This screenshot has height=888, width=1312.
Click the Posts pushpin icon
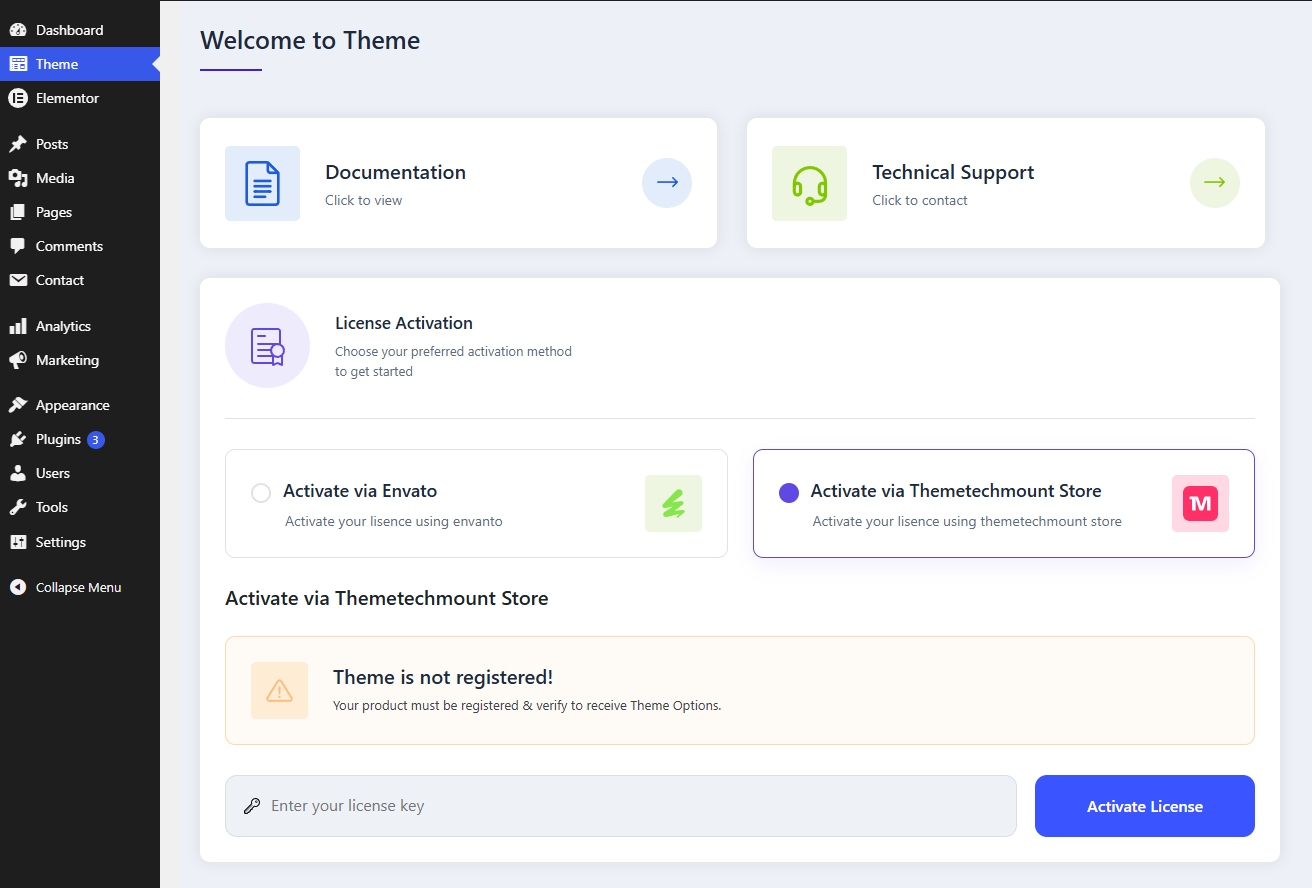pyautogui.click(x=18, y=144)
